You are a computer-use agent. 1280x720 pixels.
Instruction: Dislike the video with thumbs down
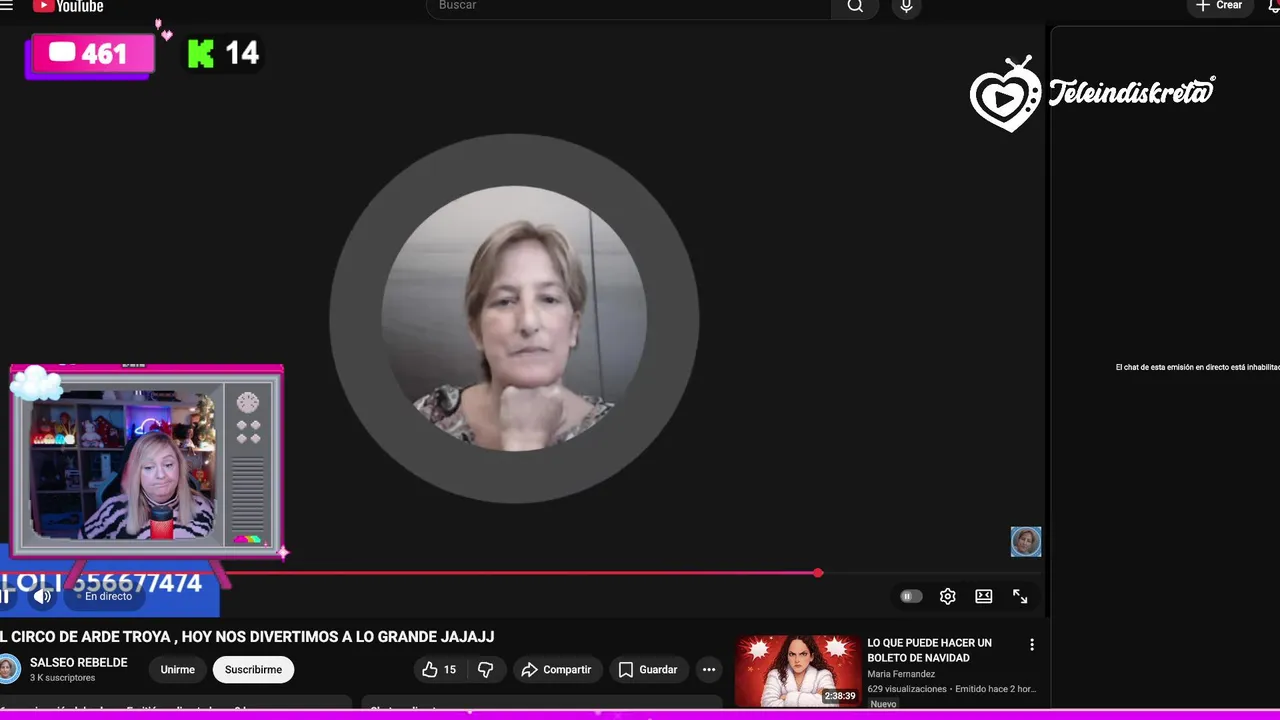(x=486, y=670)
